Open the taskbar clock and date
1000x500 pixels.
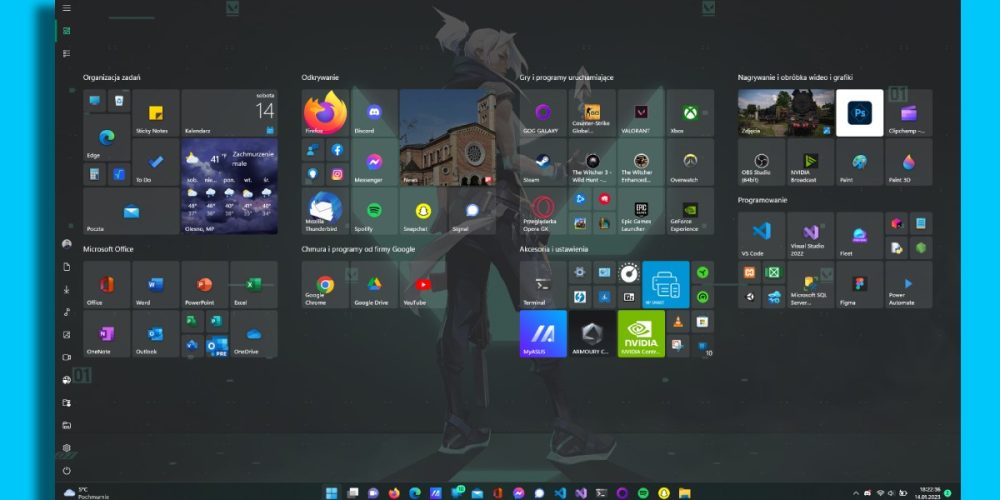point(929,493)
